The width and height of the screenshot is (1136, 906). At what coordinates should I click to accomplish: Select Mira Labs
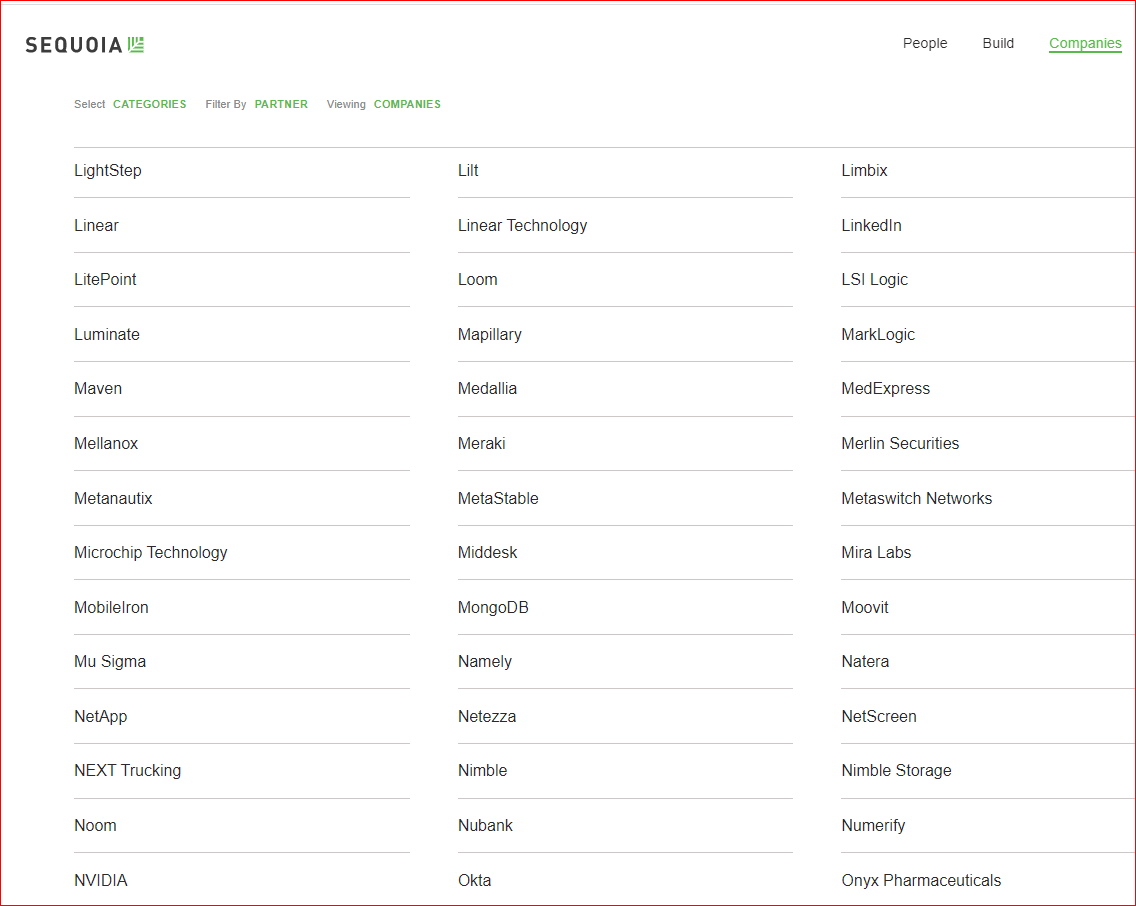point(876,553)
